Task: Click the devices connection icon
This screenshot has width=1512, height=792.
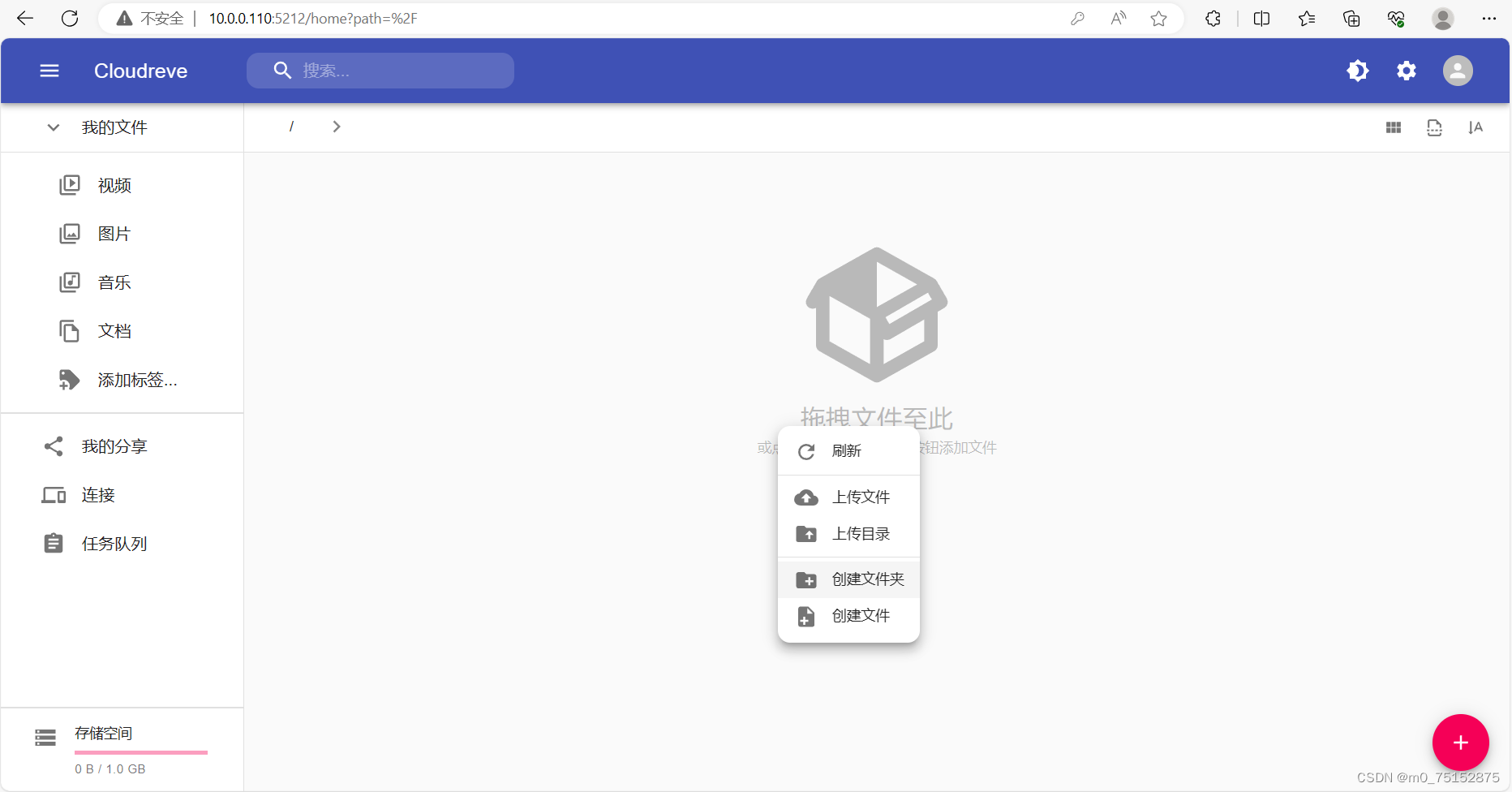Action: pyautogui.click(x=54, y=496)
